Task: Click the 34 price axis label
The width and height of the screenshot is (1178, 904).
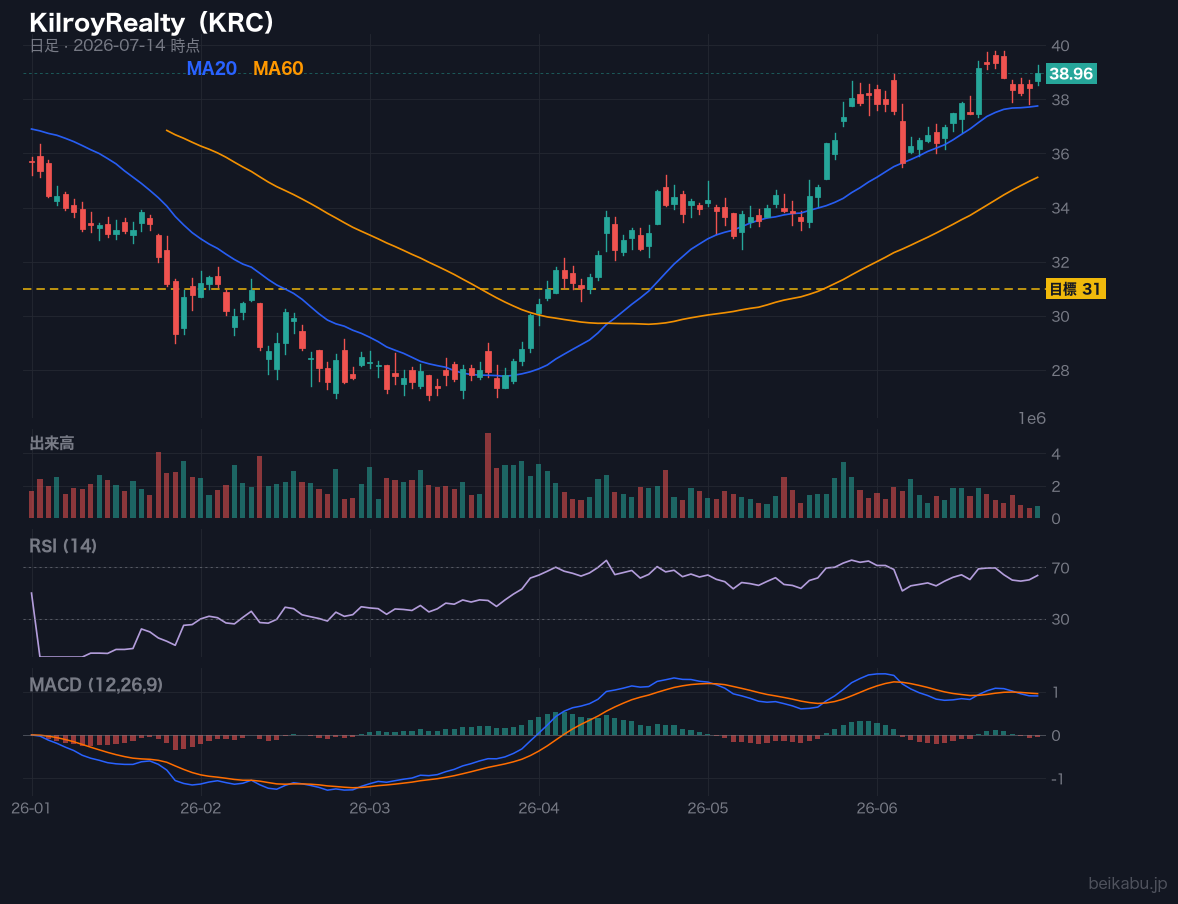Action: [x=1060, y=208]
